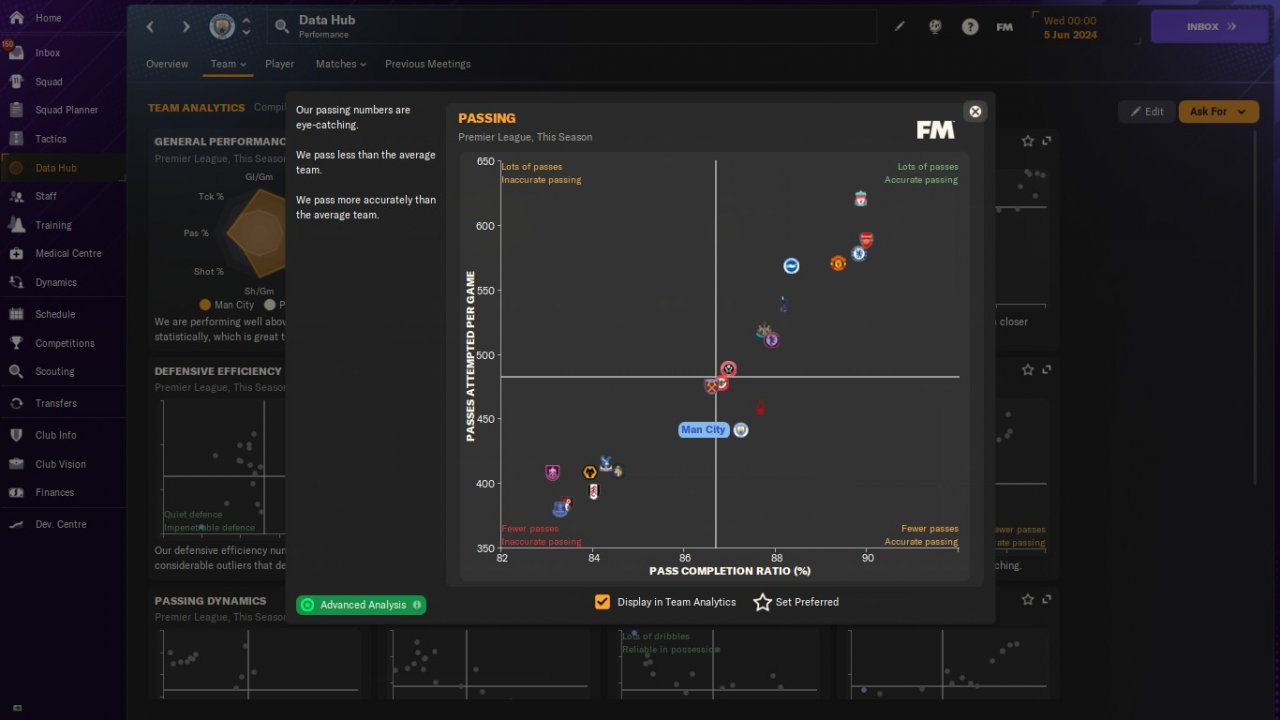Select the Wolves badge on the chart
The height and width of the screenshot is (720, 1280).
point(590,472)
